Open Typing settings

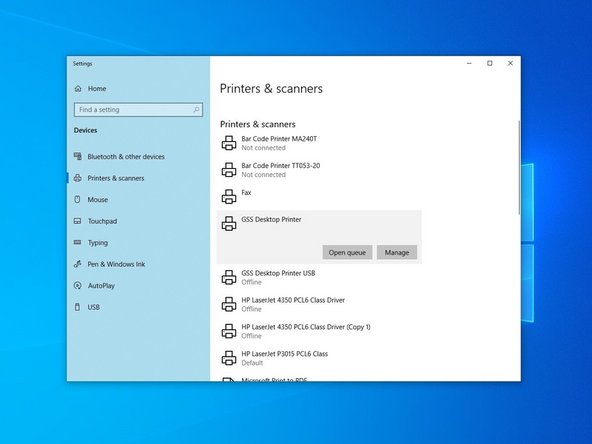click(98, 243)
